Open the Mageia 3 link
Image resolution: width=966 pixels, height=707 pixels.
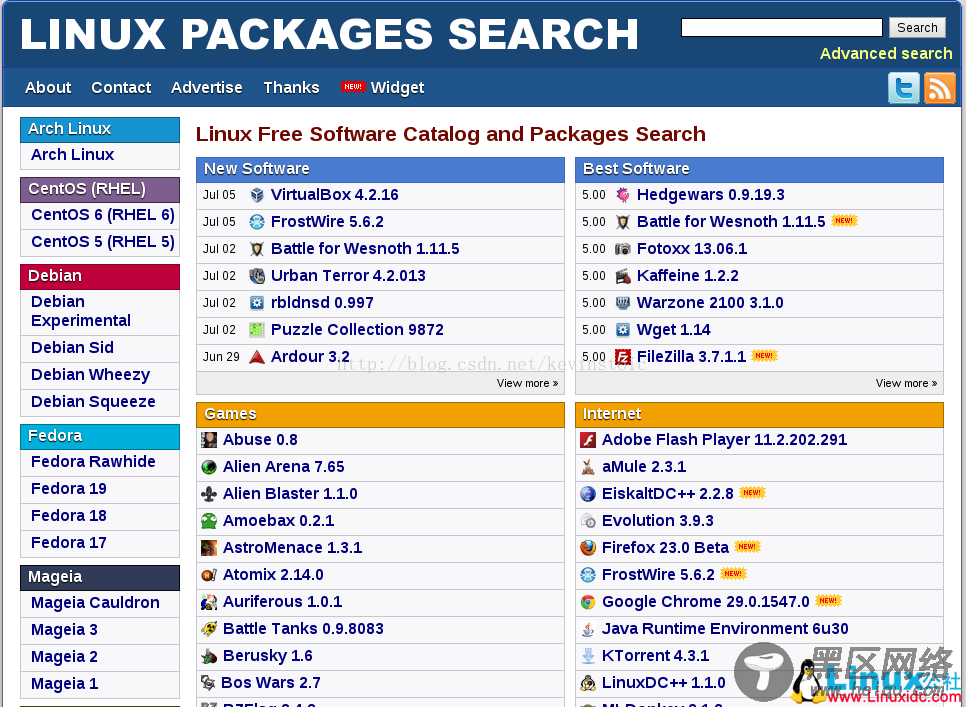click(64, 630)
